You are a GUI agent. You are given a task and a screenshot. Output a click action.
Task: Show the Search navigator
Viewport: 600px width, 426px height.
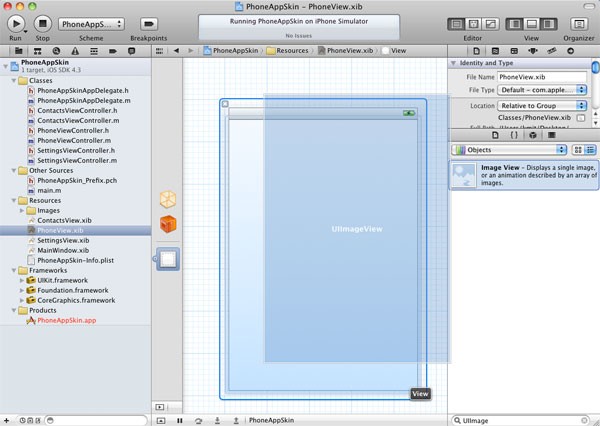pos(56,51)
